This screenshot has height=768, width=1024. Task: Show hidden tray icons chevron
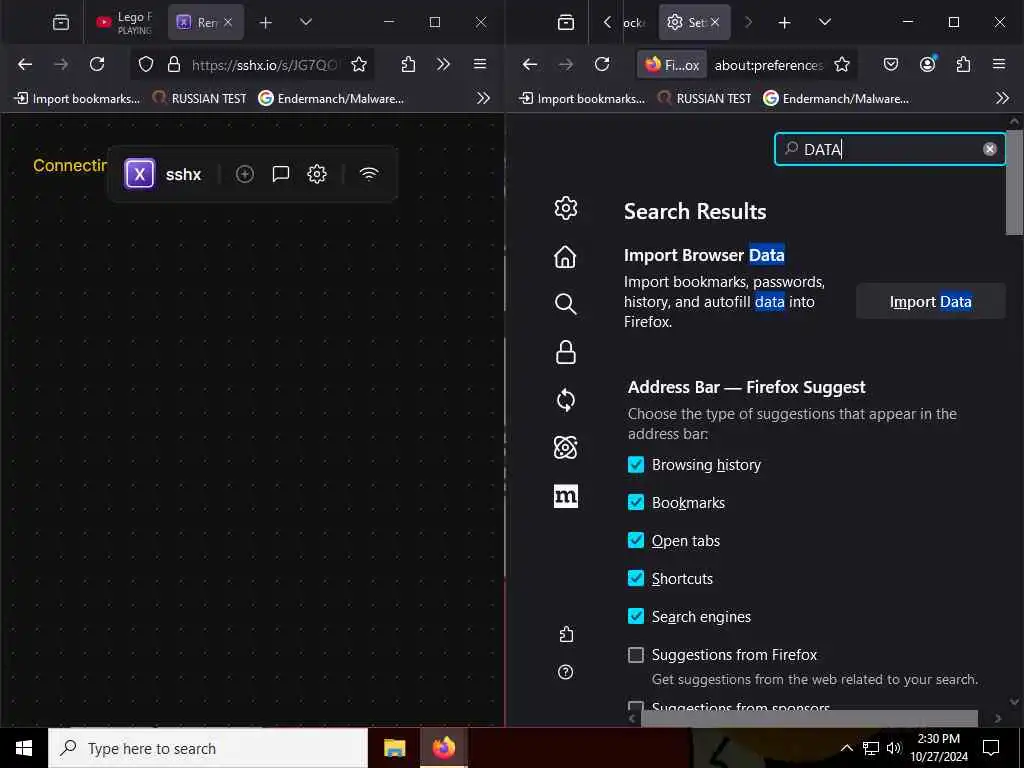[x=846, y=748]
